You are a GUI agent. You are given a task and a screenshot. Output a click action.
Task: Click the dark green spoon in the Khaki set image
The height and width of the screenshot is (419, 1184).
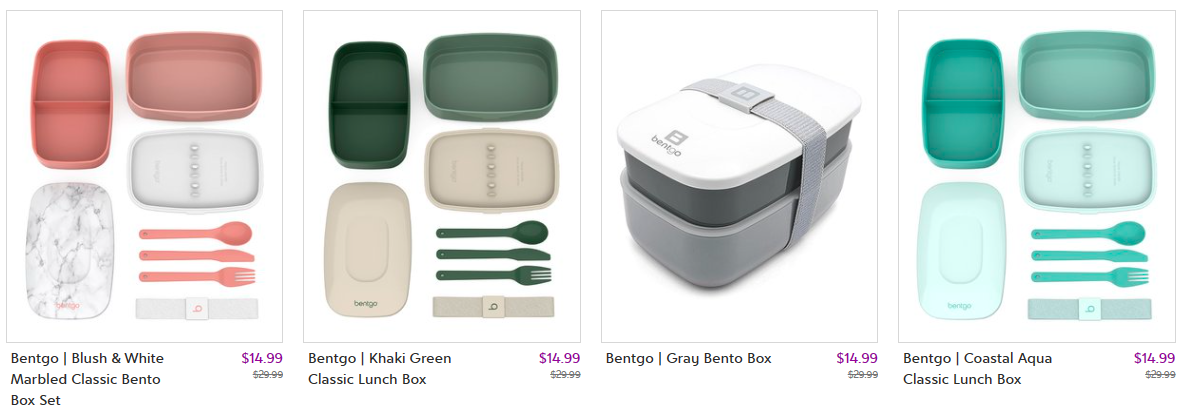[x=492, y=232]
